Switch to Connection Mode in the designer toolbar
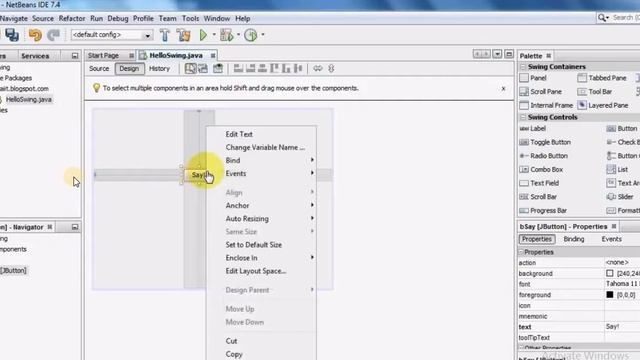Viewport: 640px width, 360px height. (203, 69)
